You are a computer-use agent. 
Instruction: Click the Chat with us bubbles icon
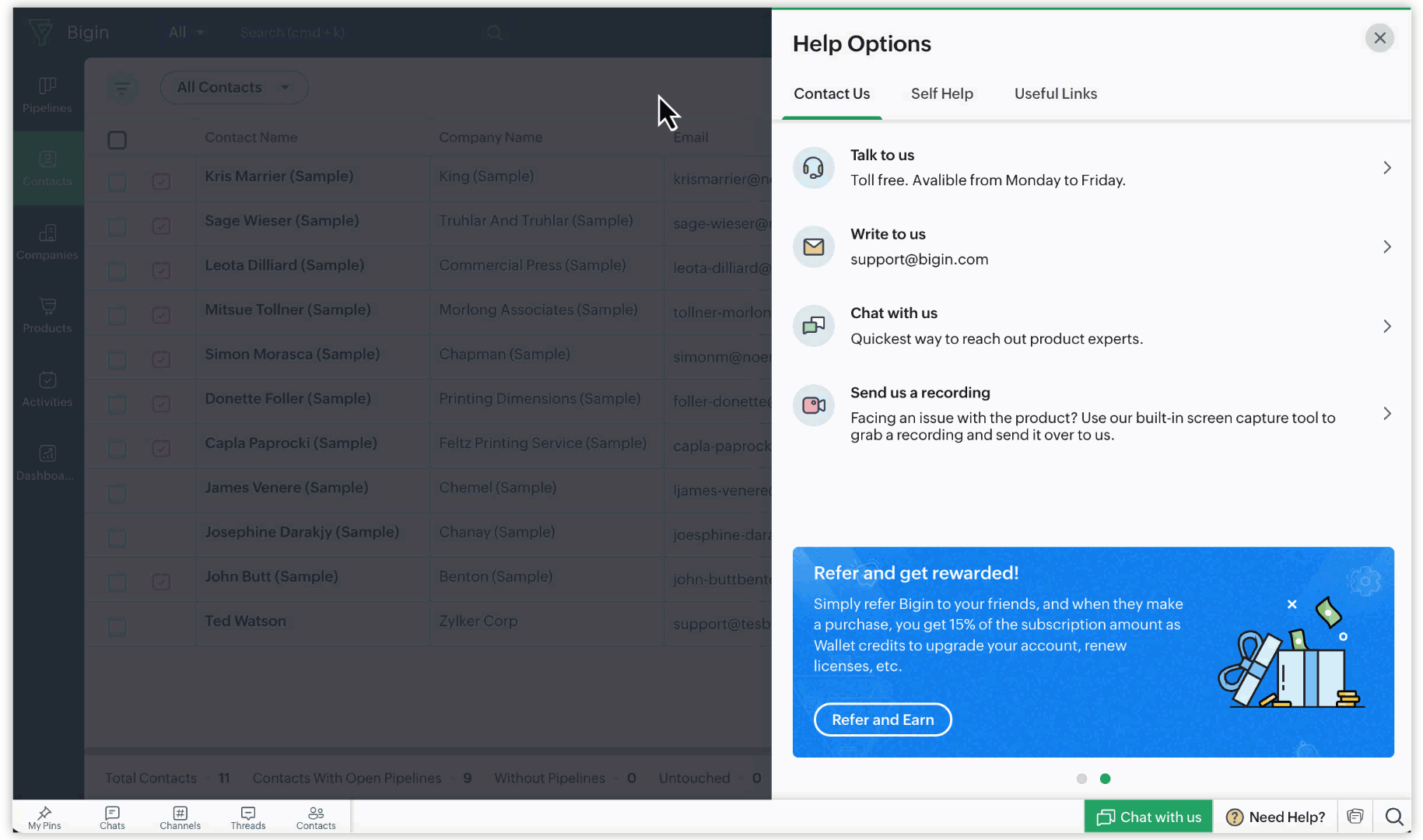(x=813, y=326)
